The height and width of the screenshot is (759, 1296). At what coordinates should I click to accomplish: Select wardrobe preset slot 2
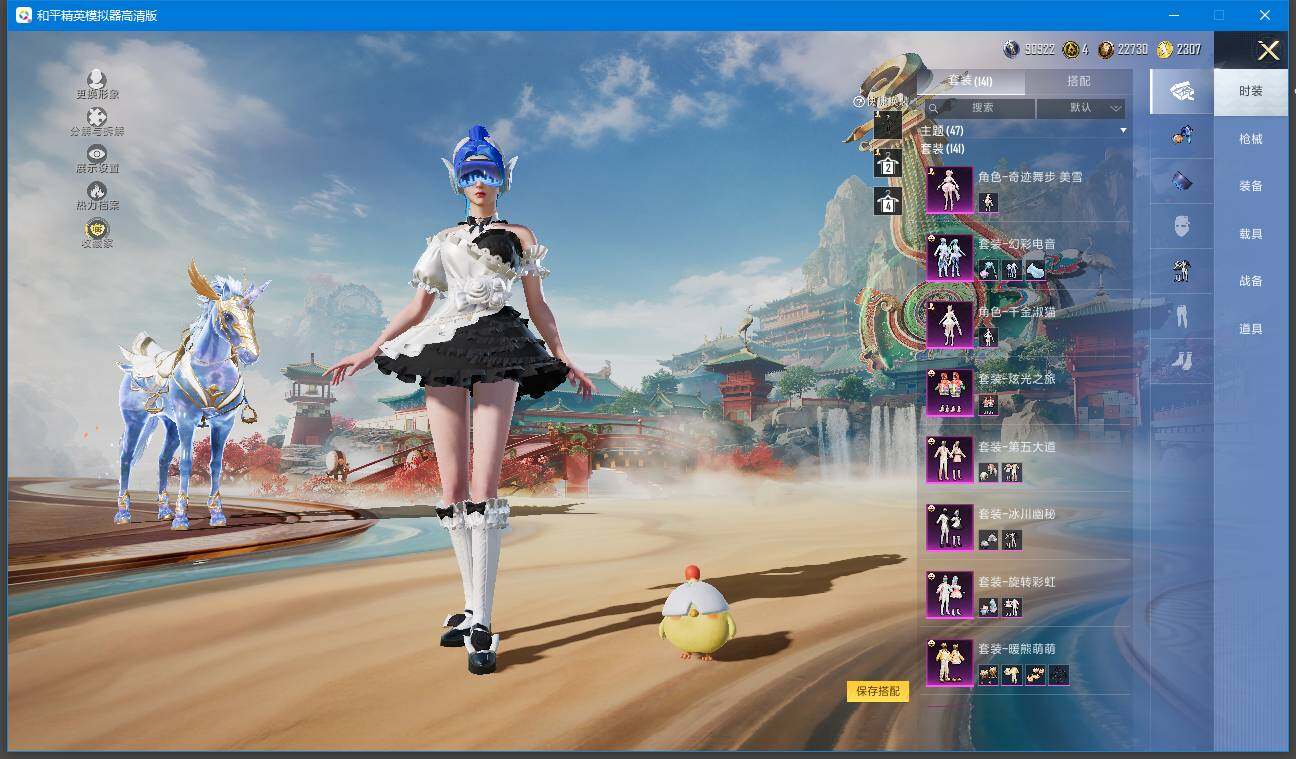tap(888, 164)
